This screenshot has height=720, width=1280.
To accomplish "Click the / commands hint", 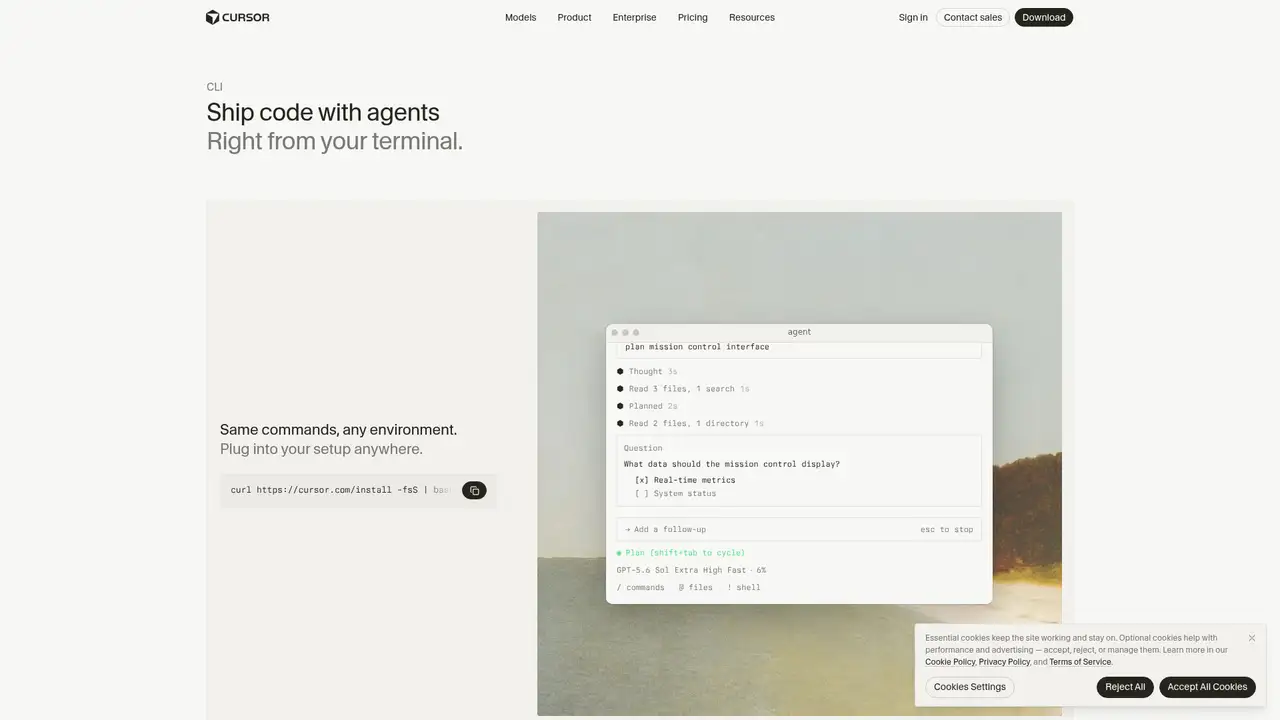I will click(640, 587).
